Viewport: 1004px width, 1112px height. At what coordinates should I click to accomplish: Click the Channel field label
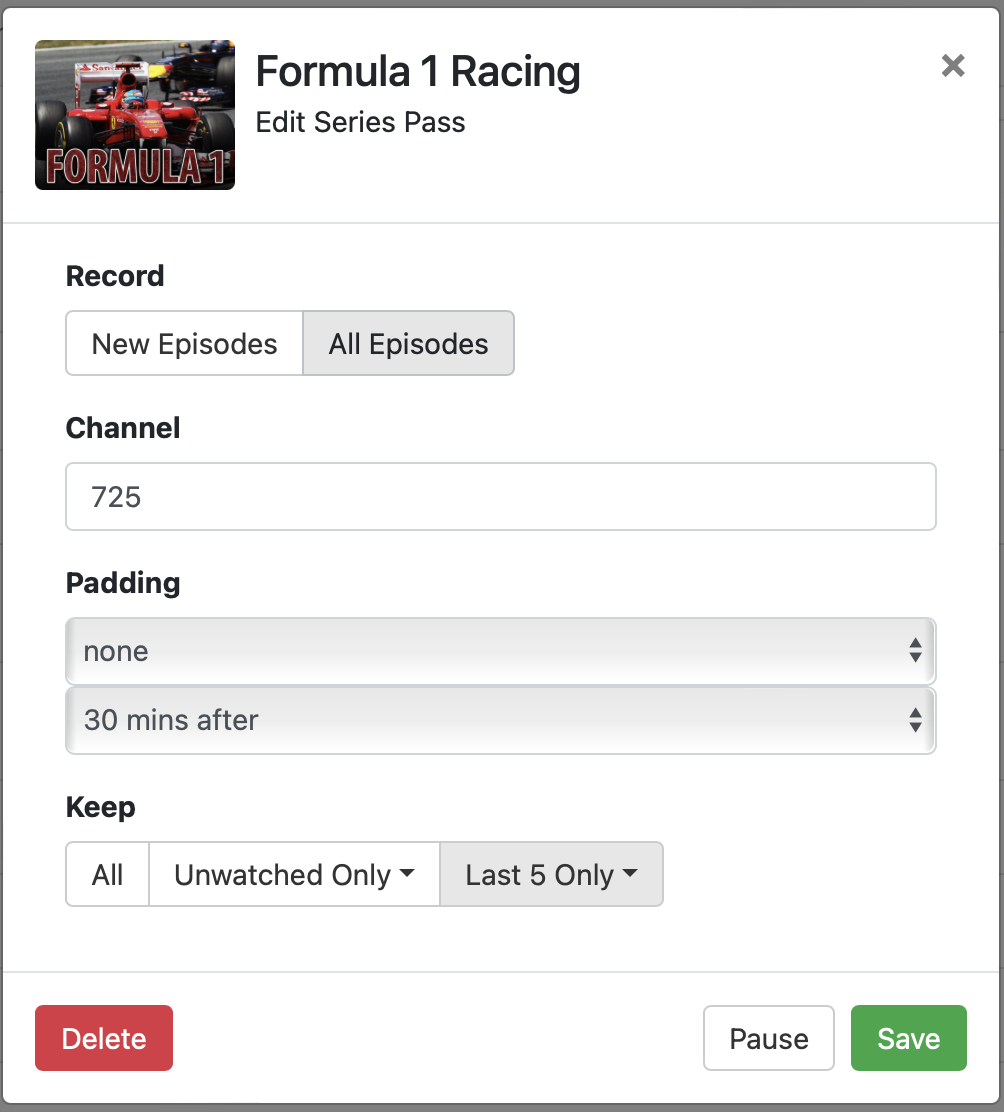pyautogui.click(x=123, y=428)
